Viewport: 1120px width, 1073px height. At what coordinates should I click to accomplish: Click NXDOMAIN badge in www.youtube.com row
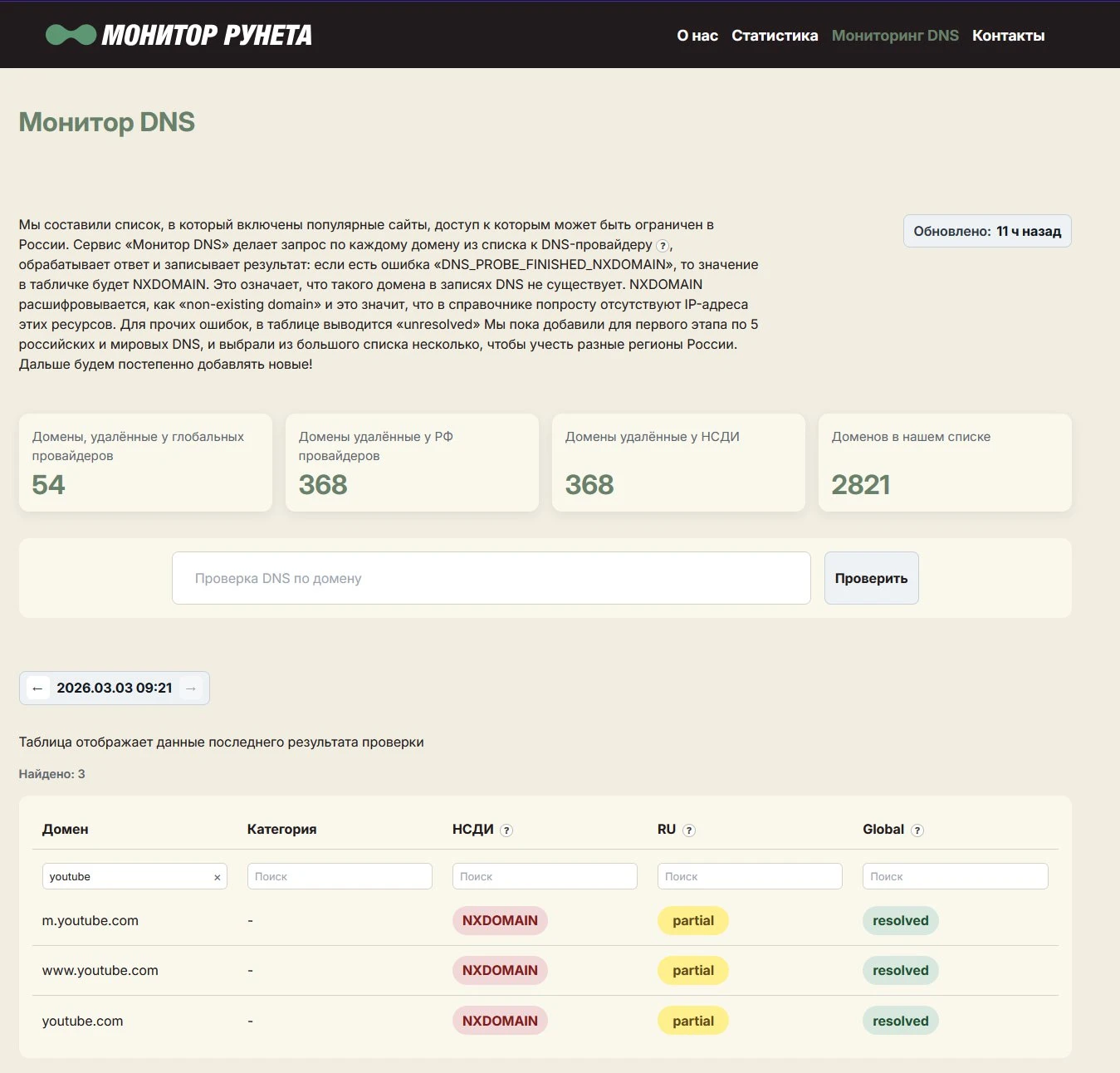[x=500, y=970]
